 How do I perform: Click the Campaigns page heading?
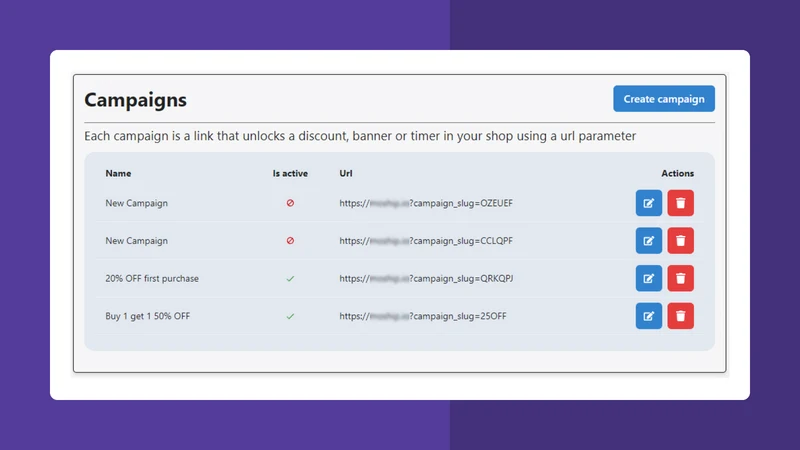coord(135,99)
